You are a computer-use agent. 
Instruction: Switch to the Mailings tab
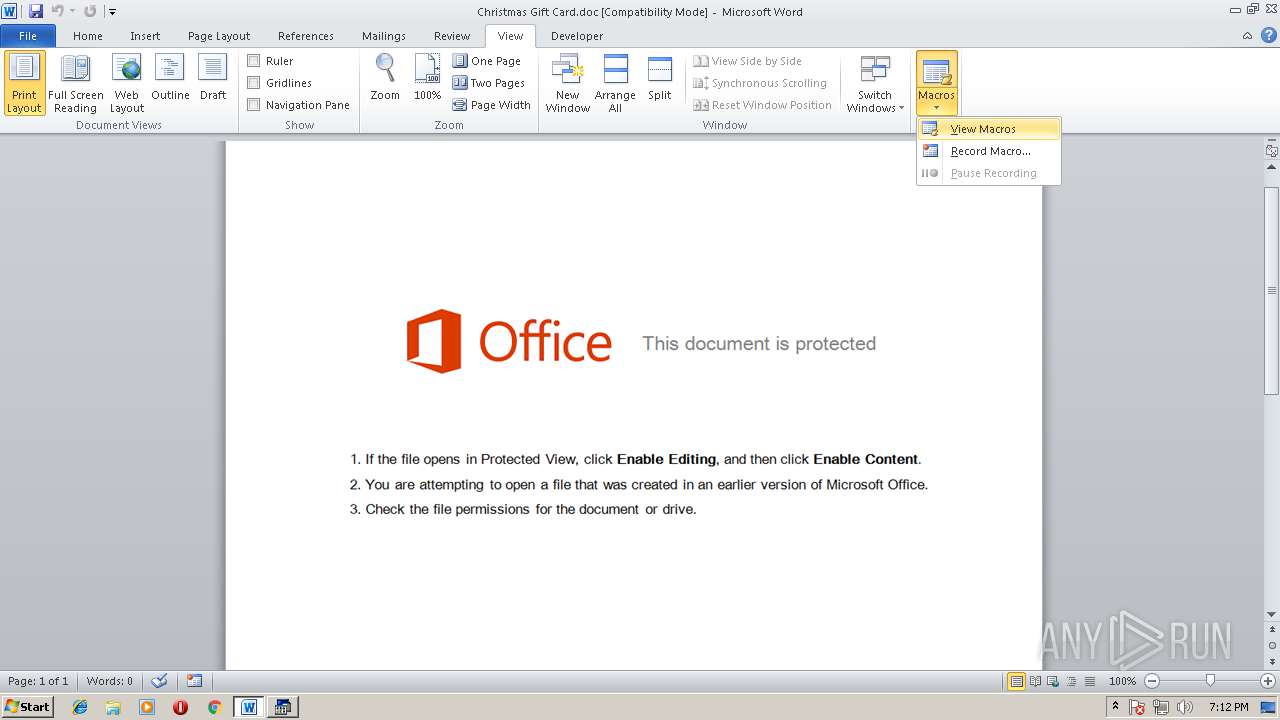384,36
